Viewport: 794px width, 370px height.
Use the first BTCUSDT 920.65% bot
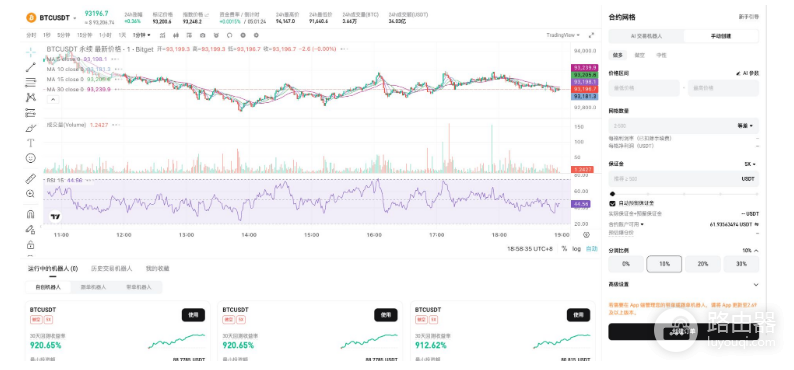tap(193, 315)
